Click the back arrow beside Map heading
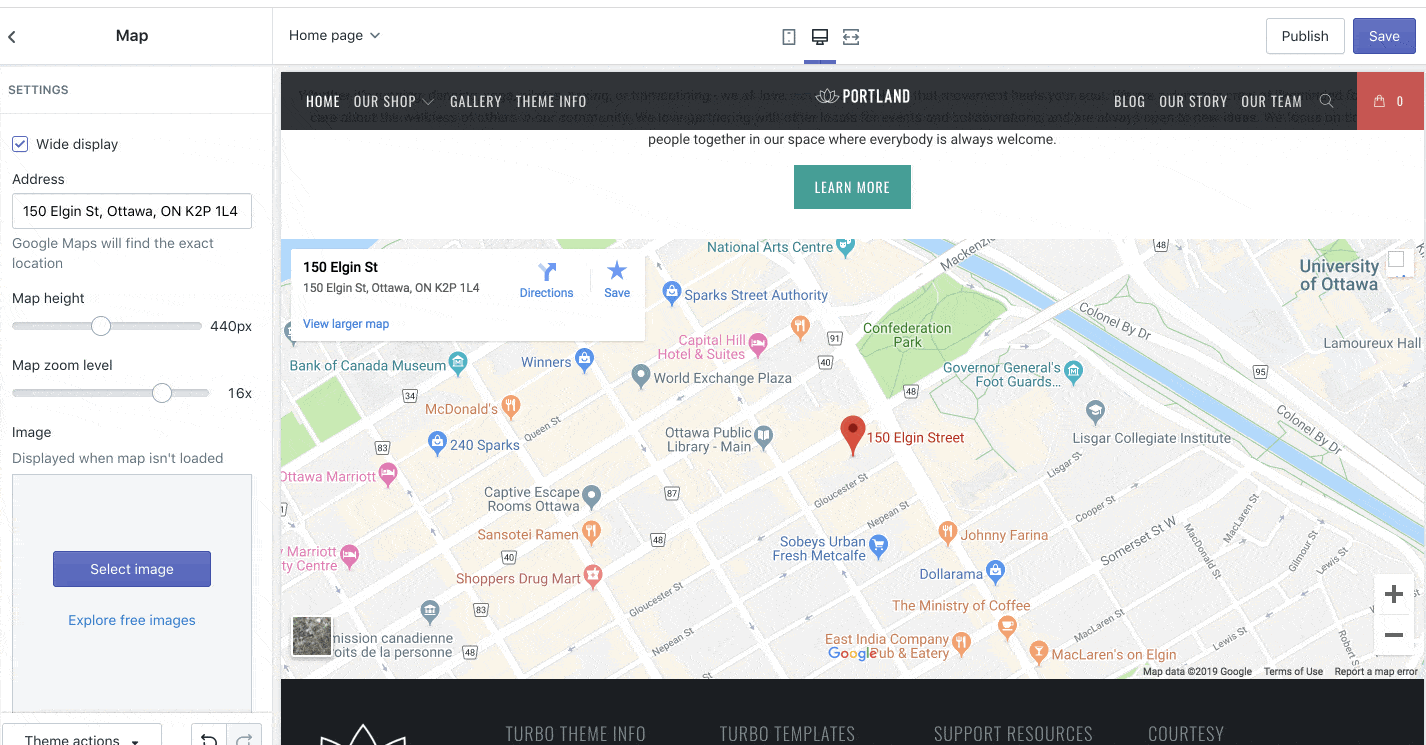The image size is (1426, 745). 12,37
